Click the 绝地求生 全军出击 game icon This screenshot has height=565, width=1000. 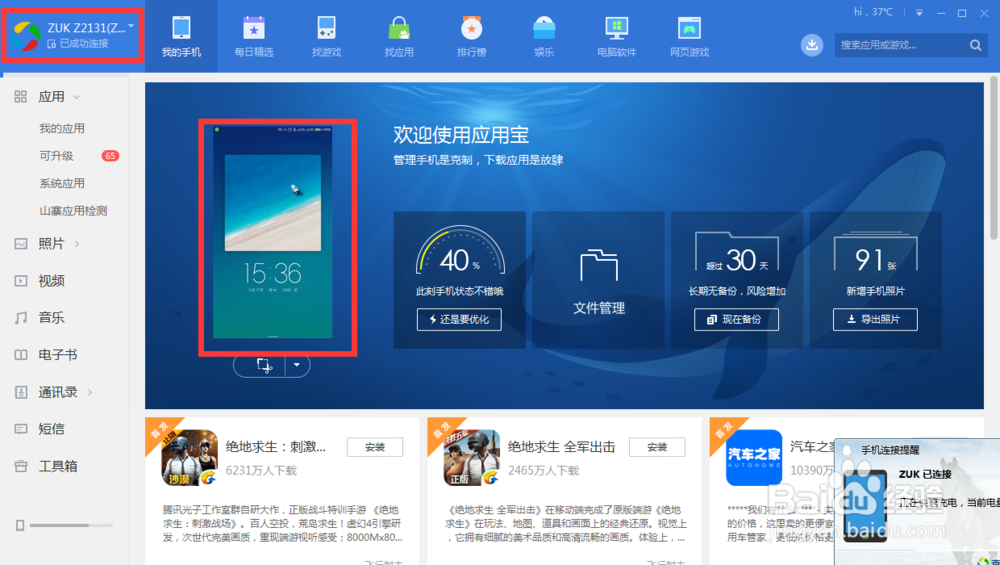tap(472, 458)
